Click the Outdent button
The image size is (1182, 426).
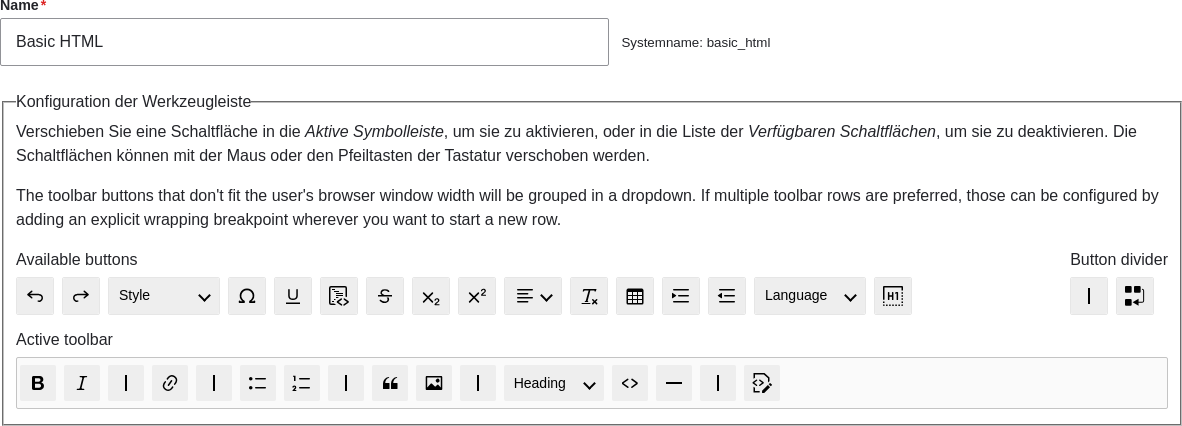[x=727, y=296]
